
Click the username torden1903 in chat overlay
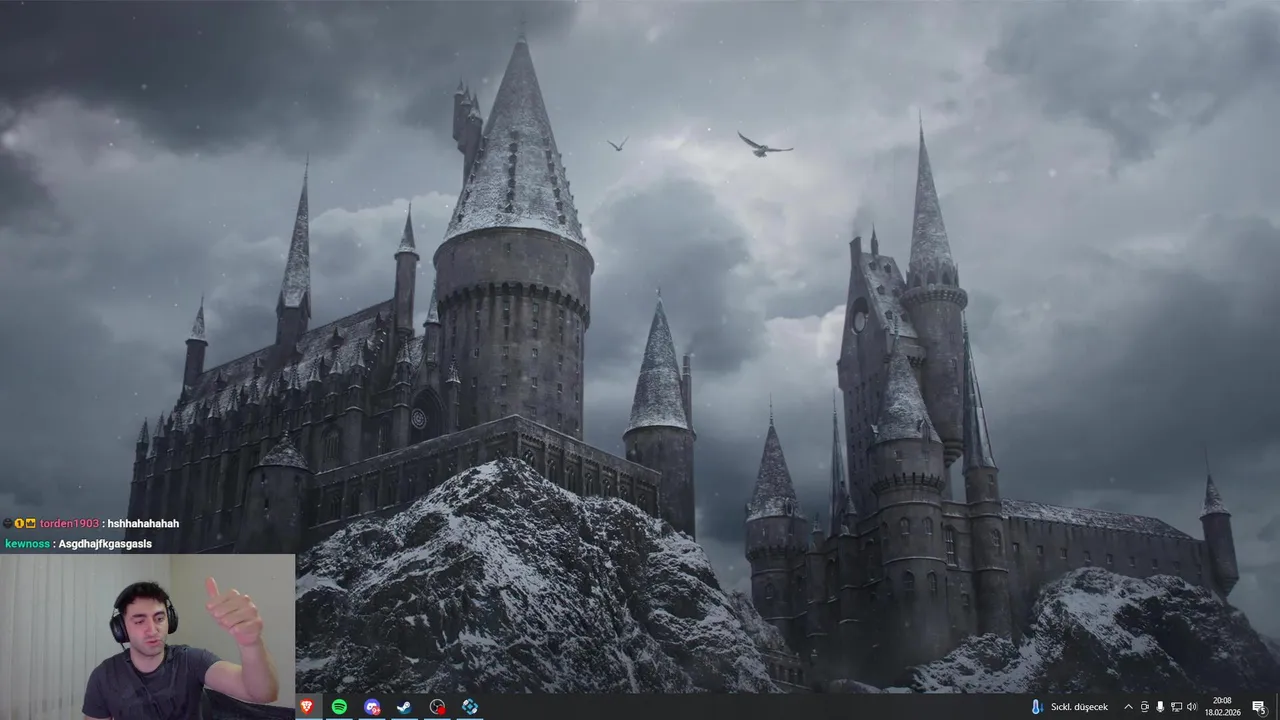point(69,524)
